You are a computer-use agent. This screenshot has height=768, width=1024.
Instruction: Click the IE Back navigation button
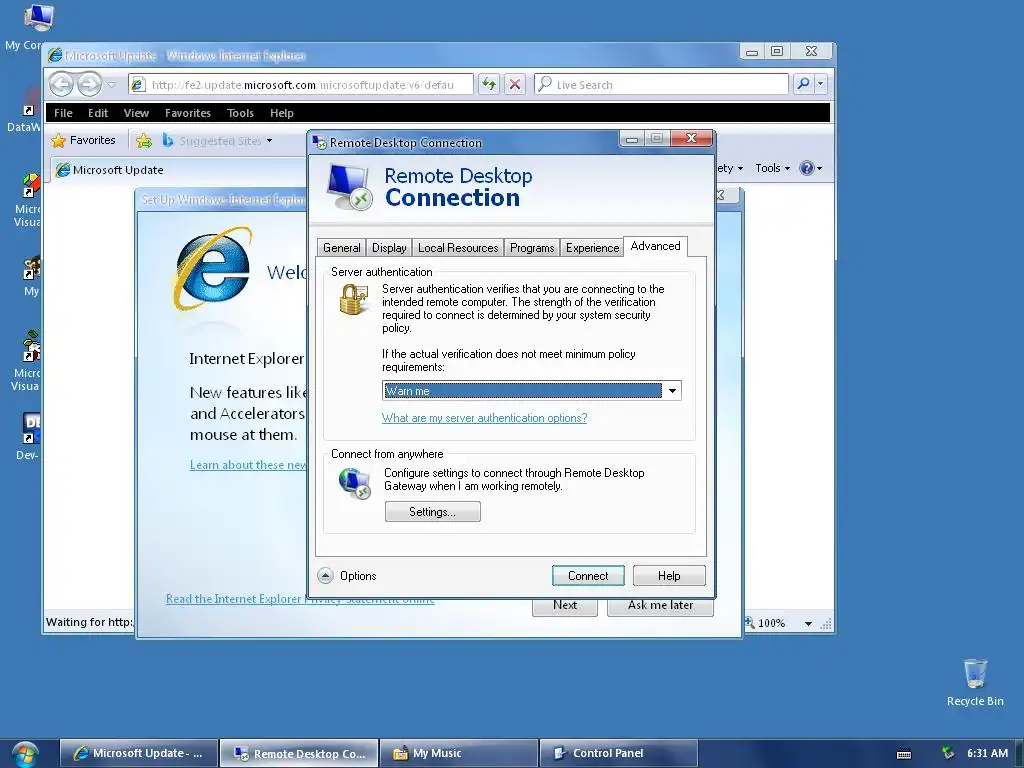61,84
